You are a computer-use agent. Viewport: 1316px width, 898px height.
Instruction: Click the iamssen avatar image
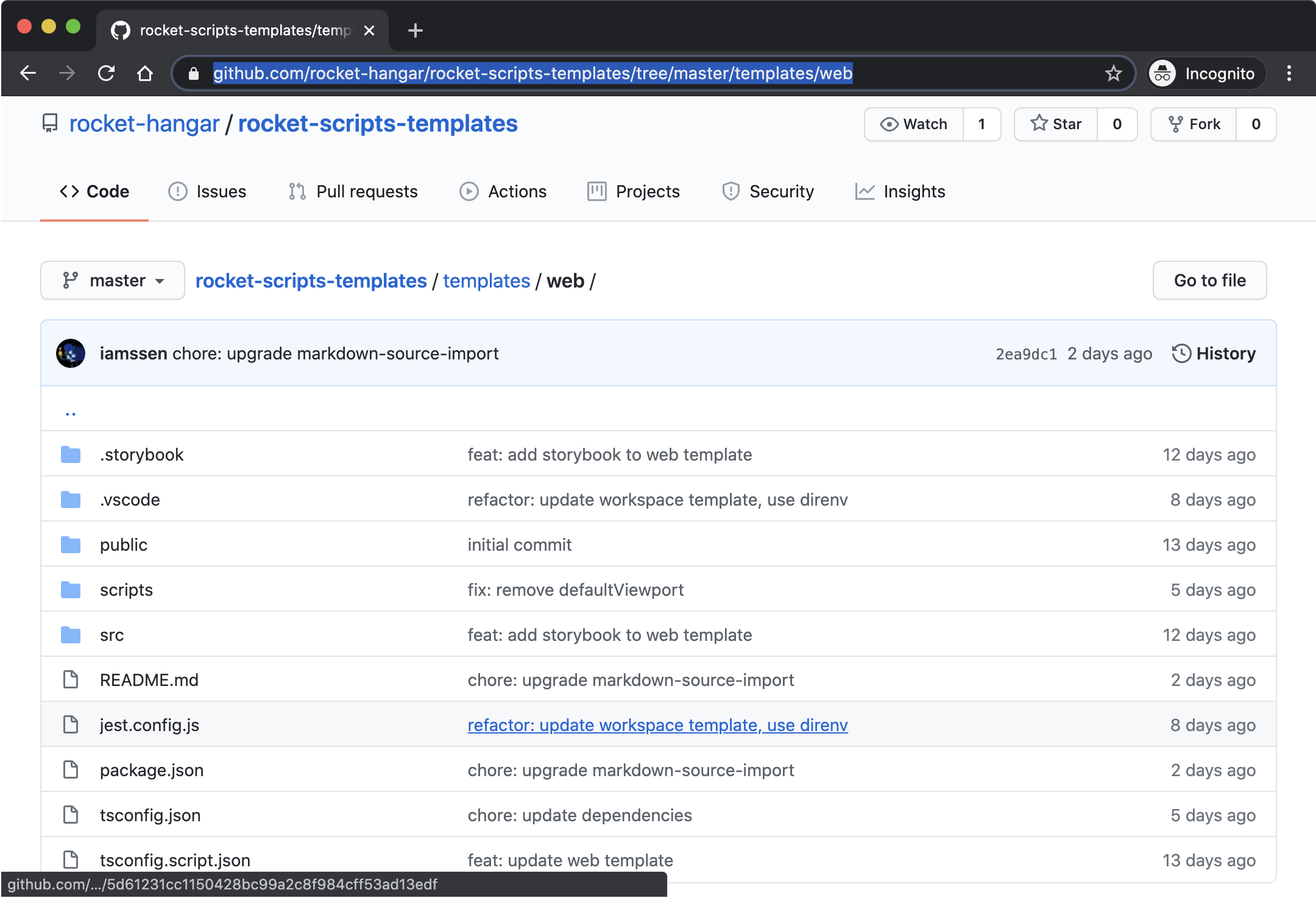71,353
